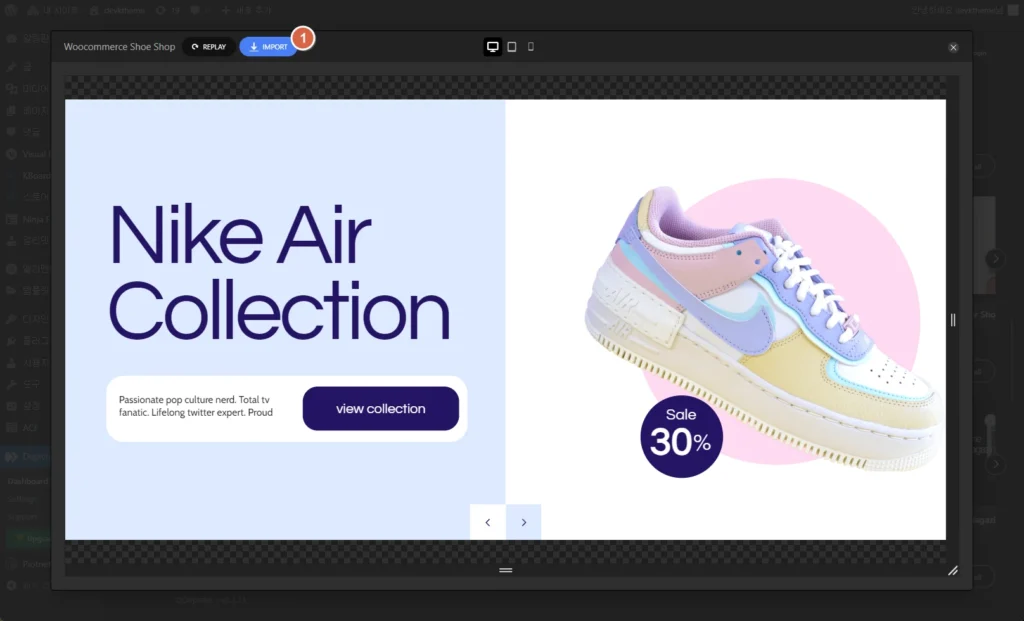The height and width of the screenshot is (621, 1024).
Task: Go to previous slide with left arrow
Action: coord(488,522)
